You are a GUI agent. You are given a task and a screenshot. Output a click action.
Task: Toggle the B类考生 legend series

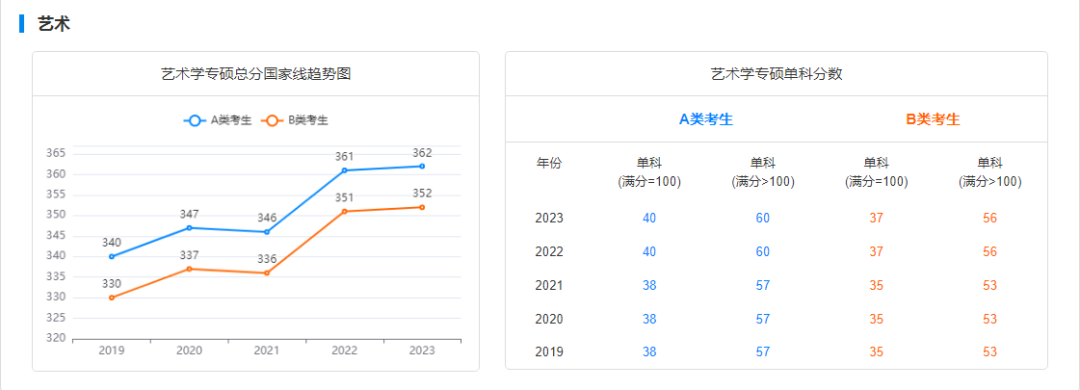pos(295,121)
